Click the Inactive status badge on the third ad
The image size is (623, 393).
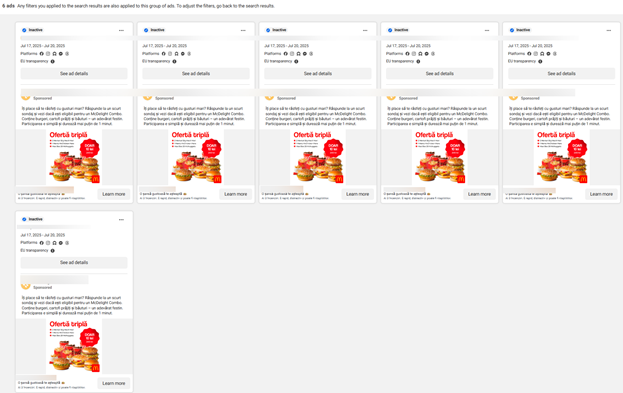click(x=276, y=30)
